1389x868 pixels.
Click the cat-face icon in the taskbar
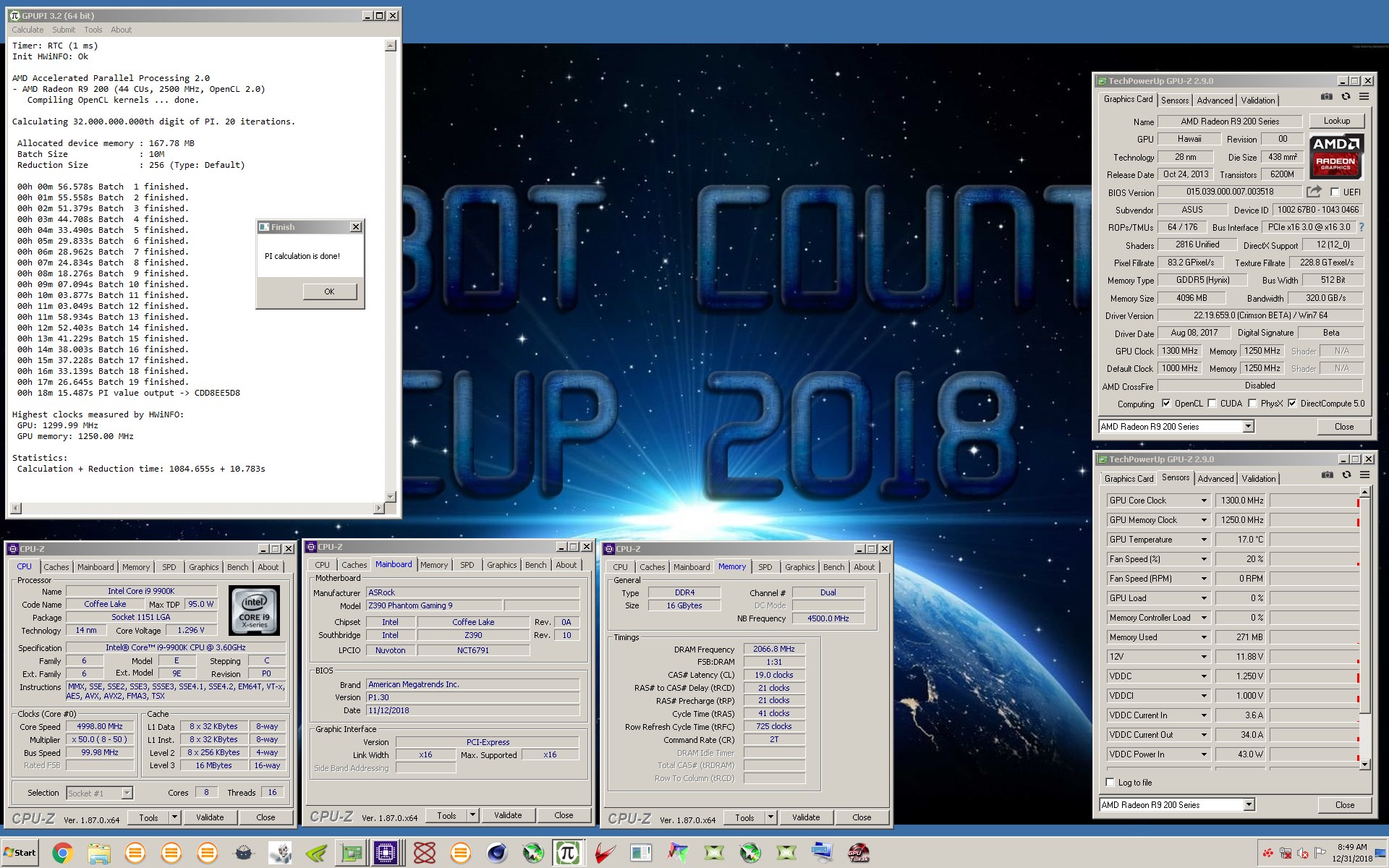(x=244, y=854)
